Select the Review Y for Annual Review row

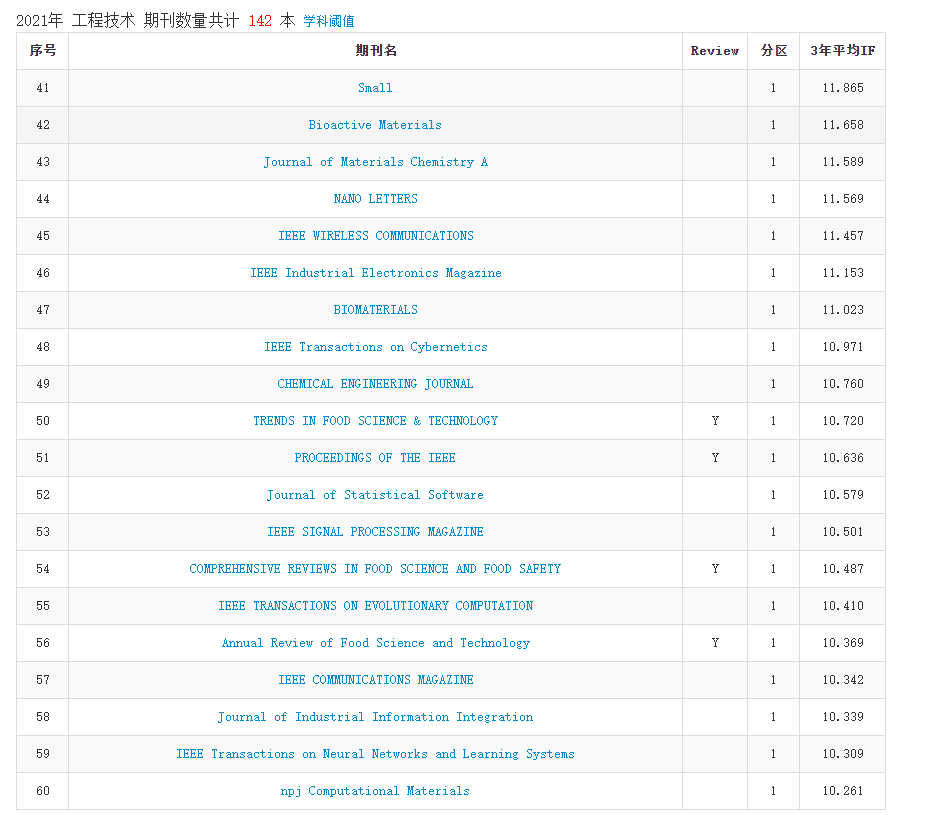pos(715,643)
